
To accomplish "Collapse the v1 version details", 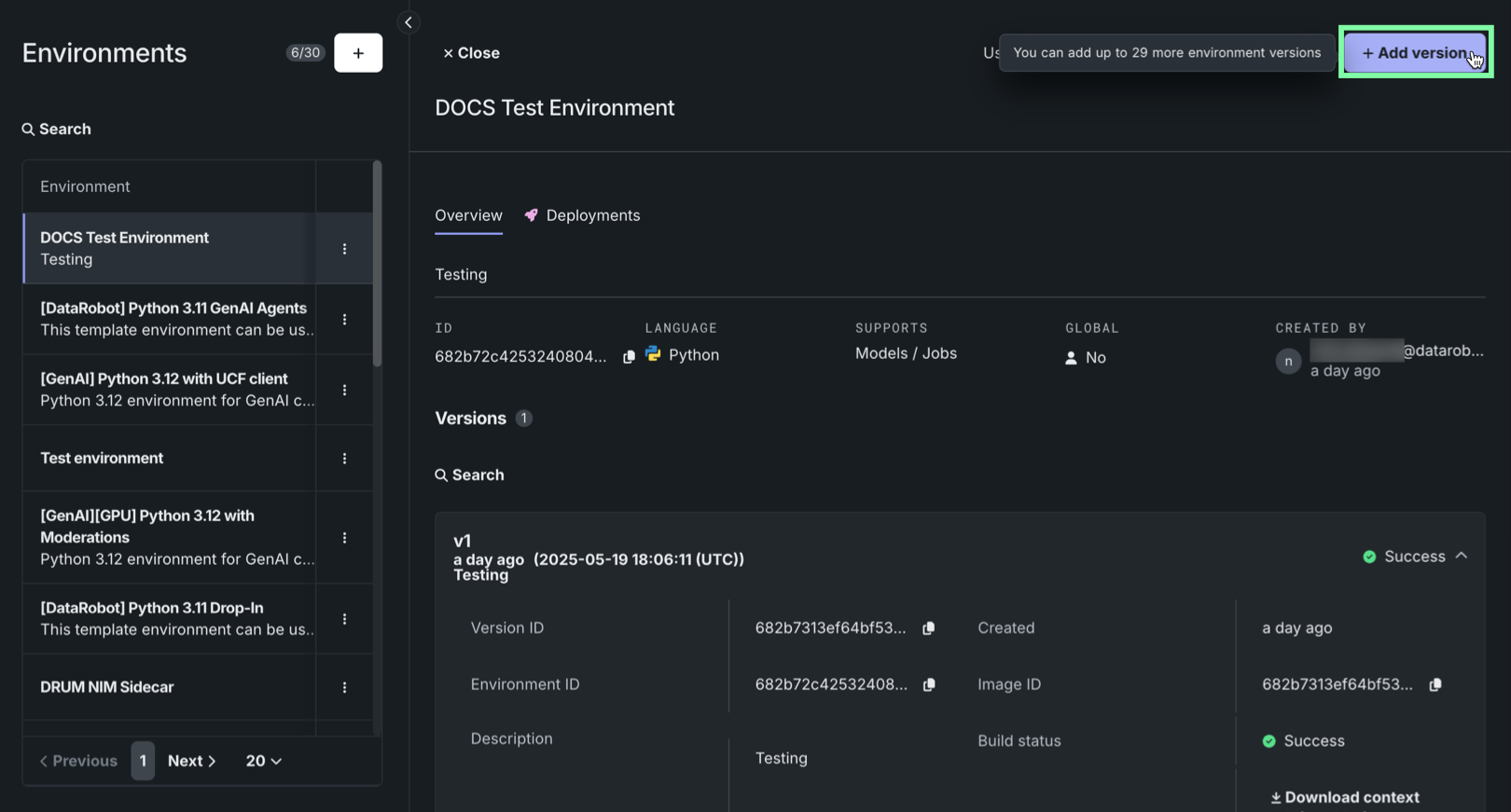I will point(1461,556).
